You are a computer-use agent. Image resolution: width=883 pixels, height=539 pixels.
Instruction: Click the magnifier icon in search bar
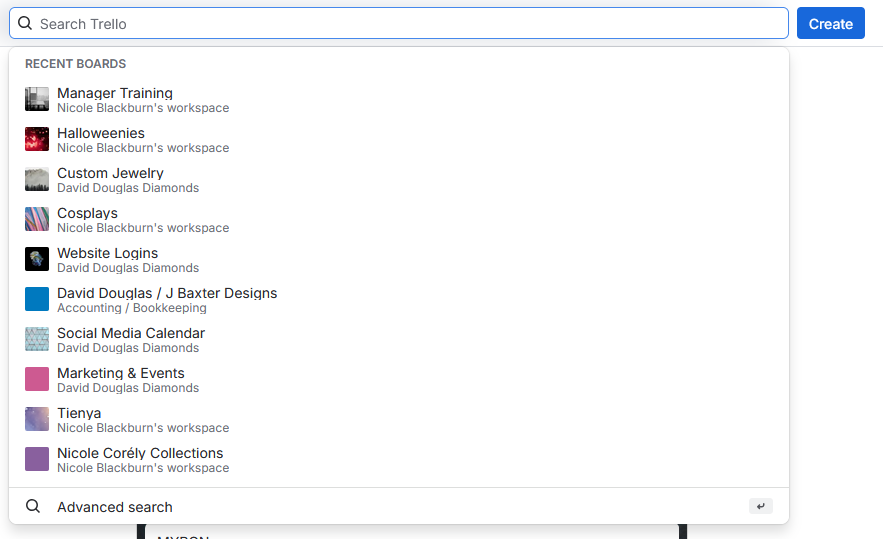25,23
